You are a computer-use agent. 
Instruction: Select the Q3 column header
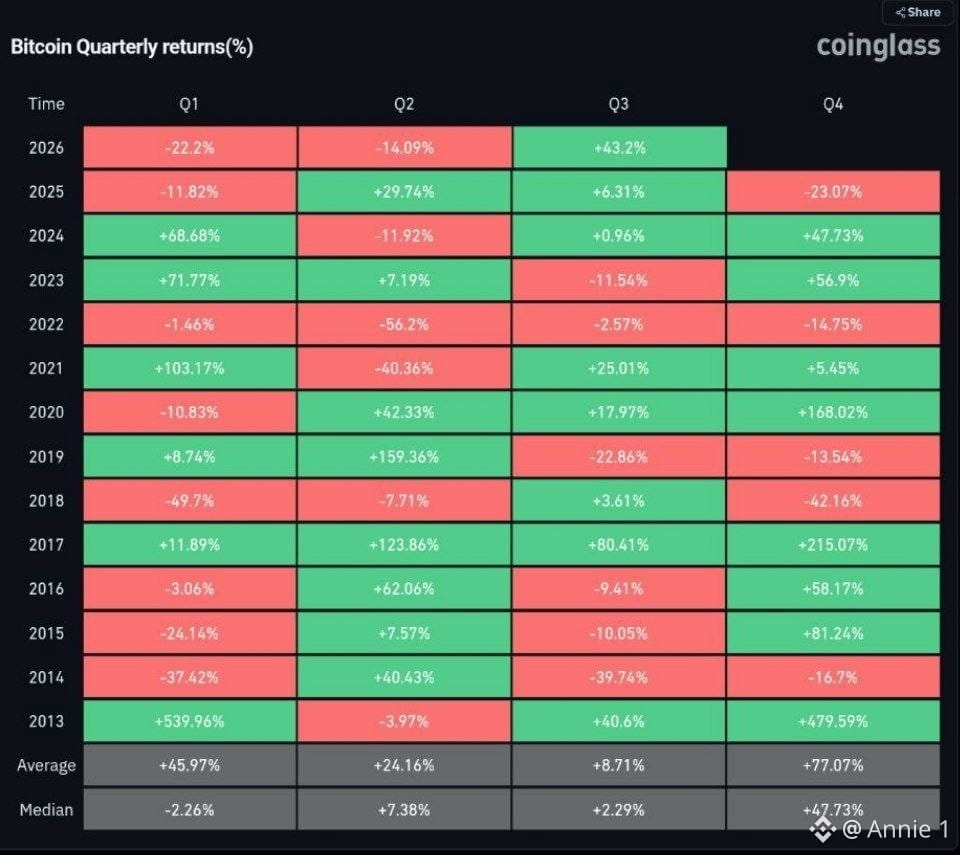(x=618, y=104)
